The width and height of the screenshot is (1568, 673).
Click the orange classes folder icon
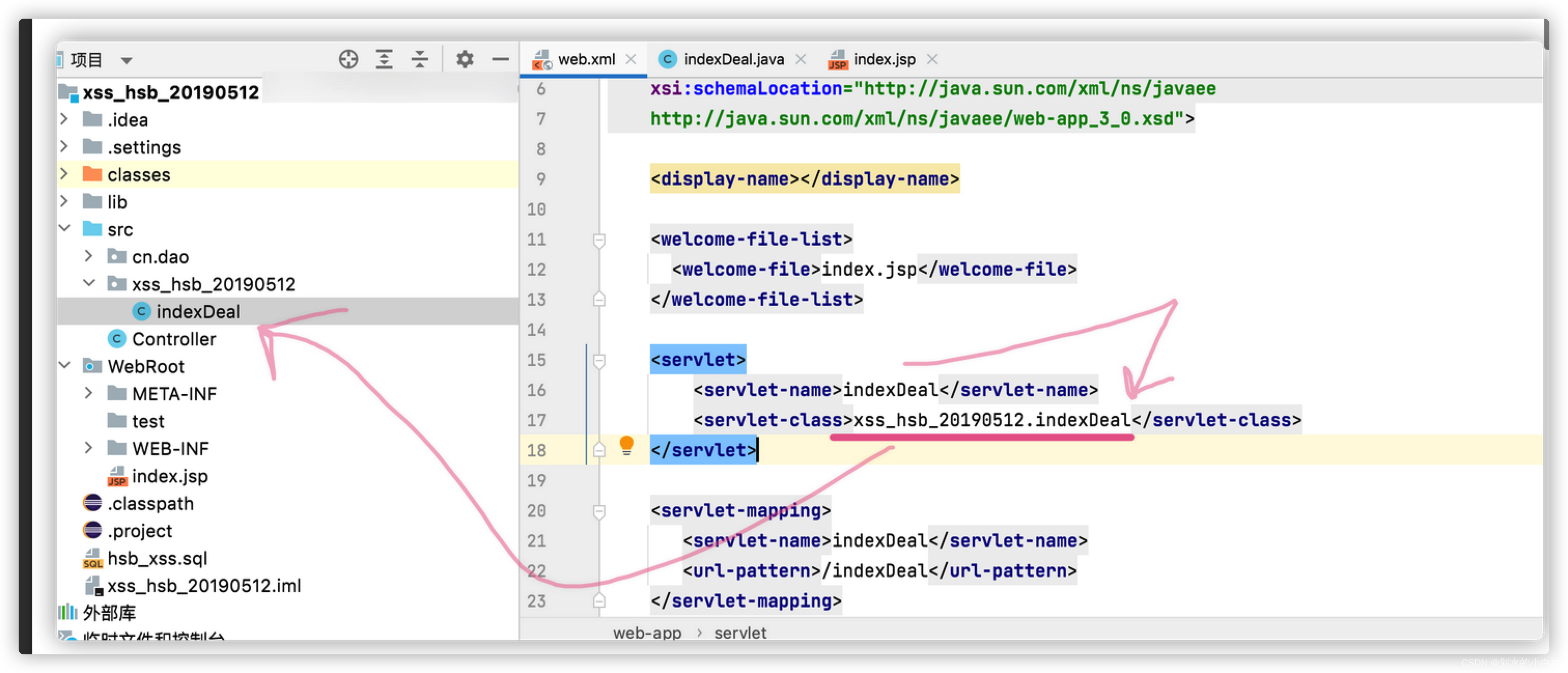tap(92, 174)
